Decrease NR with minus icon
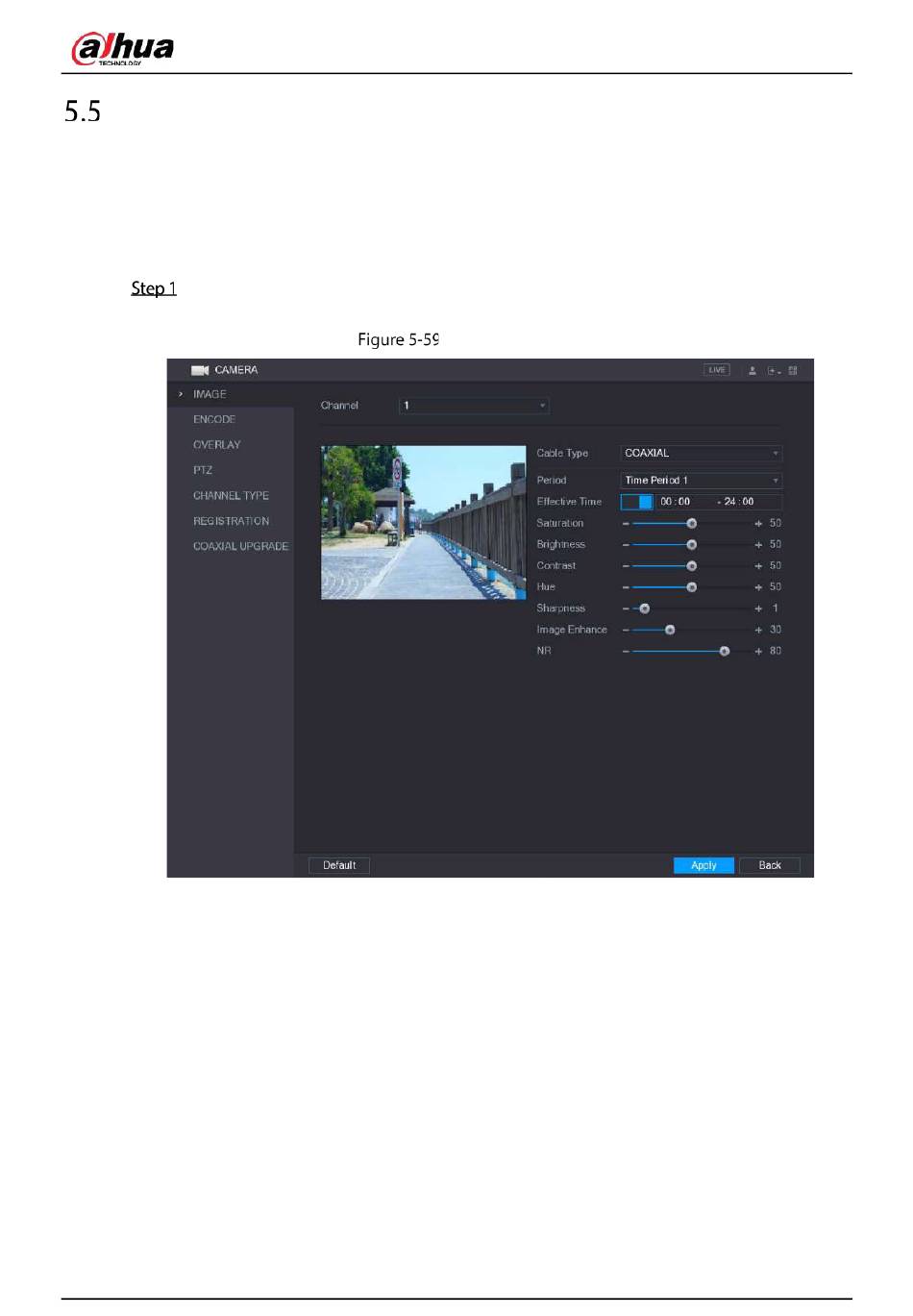The height and width of the screenshot is (1316, 913). tap(626, 652)
